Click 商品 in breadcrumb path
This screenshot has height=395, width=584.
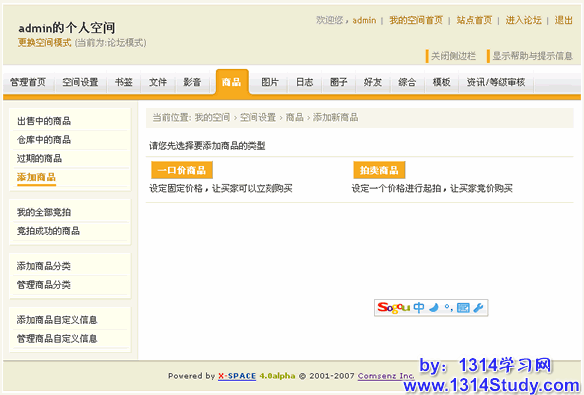coord(295,118)
